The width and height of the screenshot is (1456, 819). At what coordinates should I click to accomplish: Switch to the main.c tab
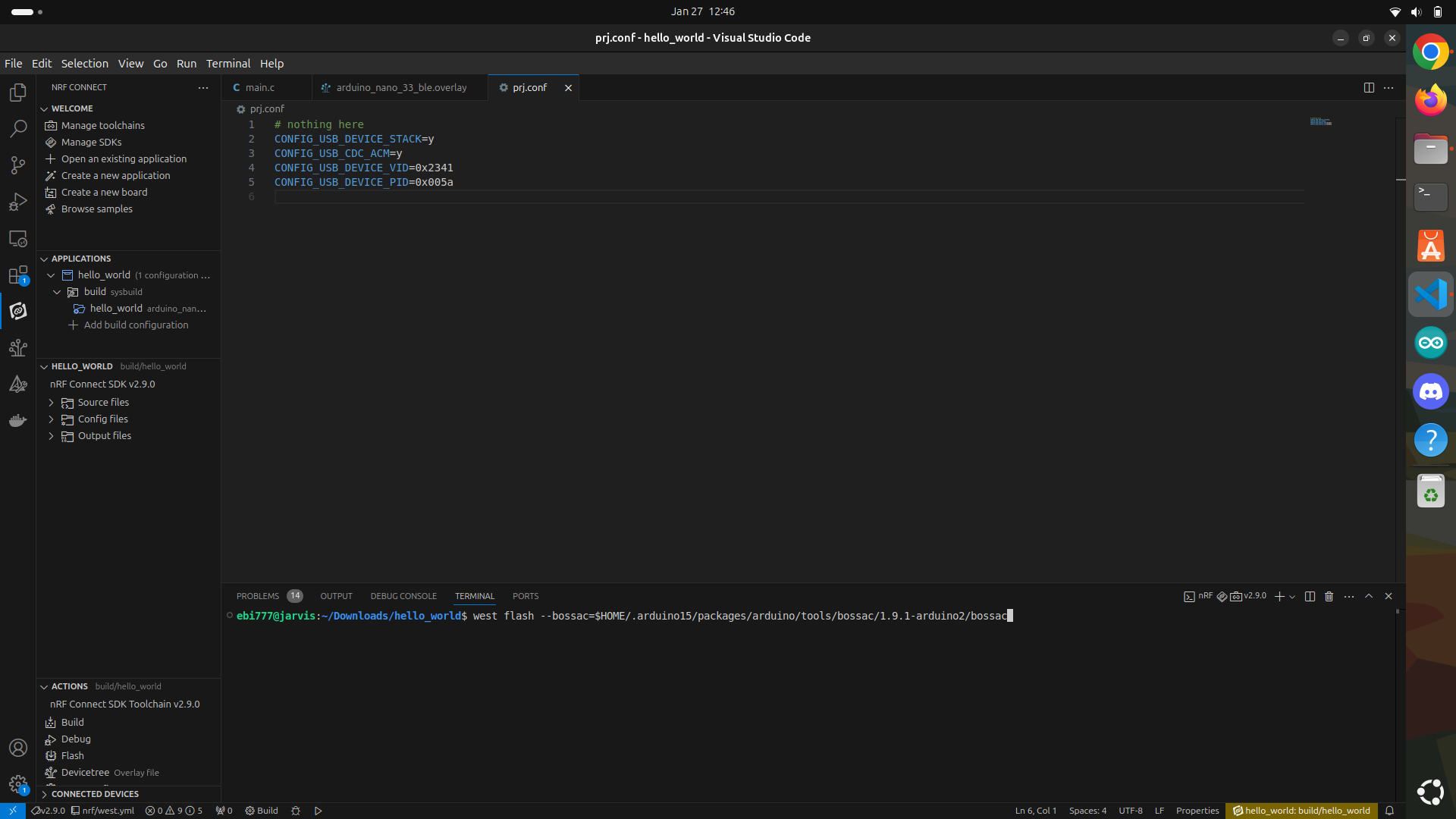260,88
